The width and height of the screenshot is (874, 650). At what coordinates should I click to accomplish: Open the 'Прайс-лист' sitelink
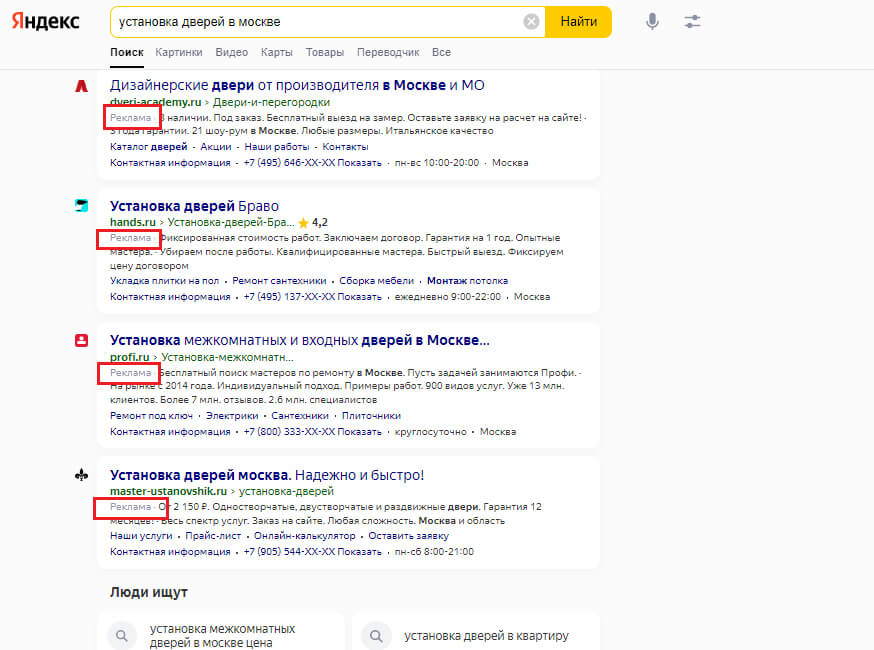point(213,536)
